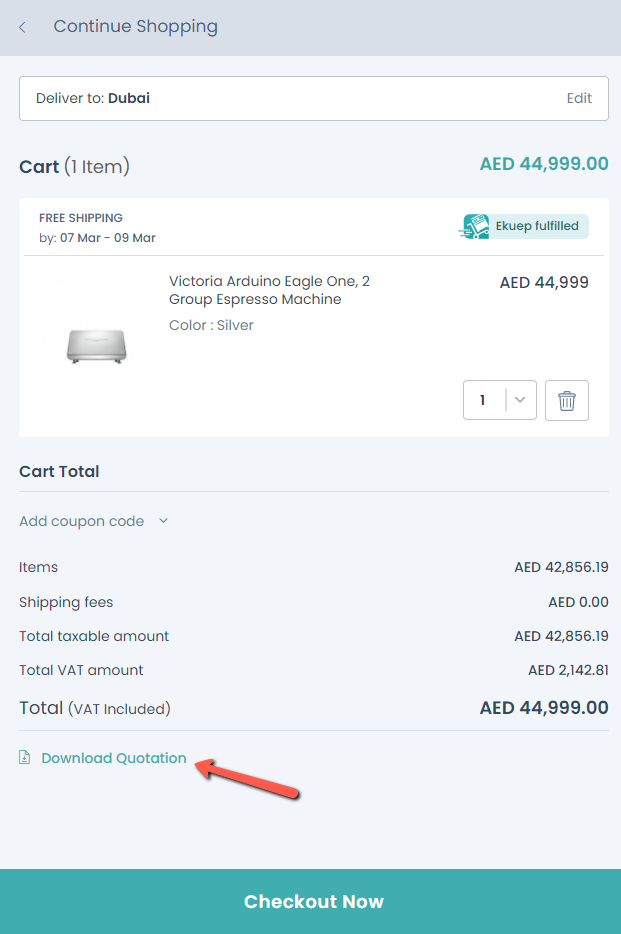Viewport: 621px width, 934px height.
Task: Click the item price AED 44,999
Action: pyautogui.click(x=544, y=282)
